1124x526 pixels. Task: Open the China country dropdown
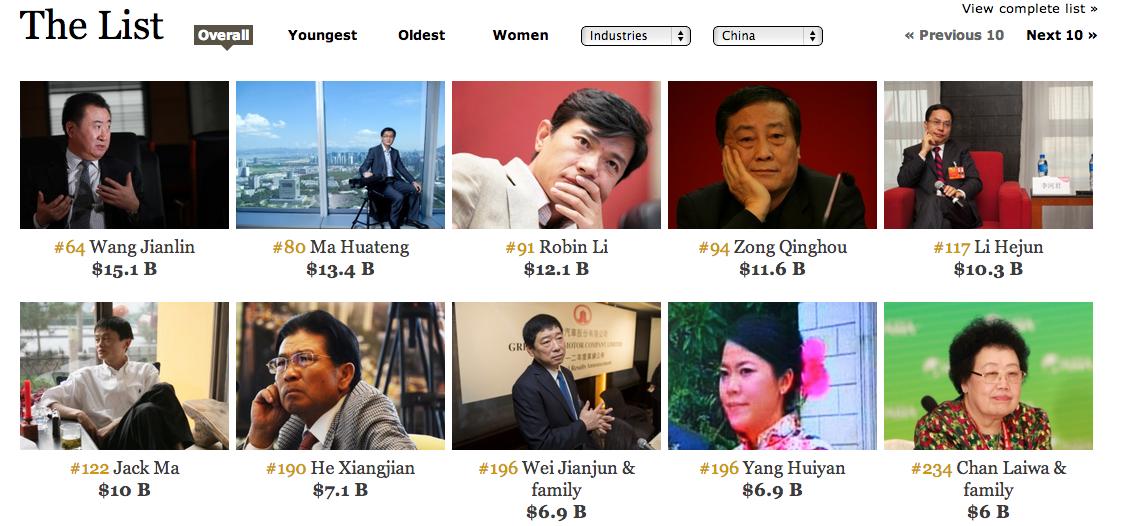[x=767, y=36]
